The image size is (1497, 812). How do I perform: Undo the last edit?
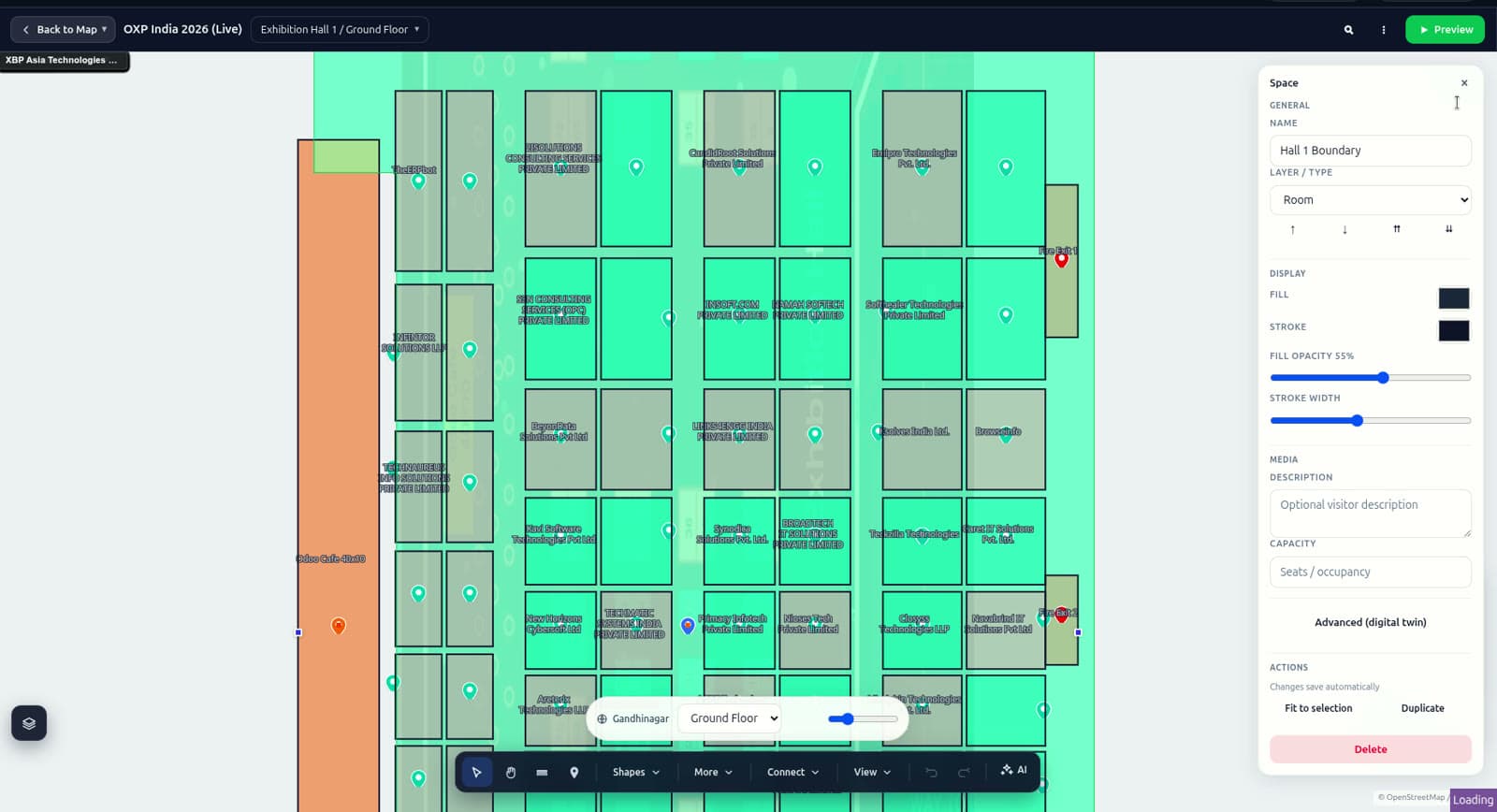(931, 772)
